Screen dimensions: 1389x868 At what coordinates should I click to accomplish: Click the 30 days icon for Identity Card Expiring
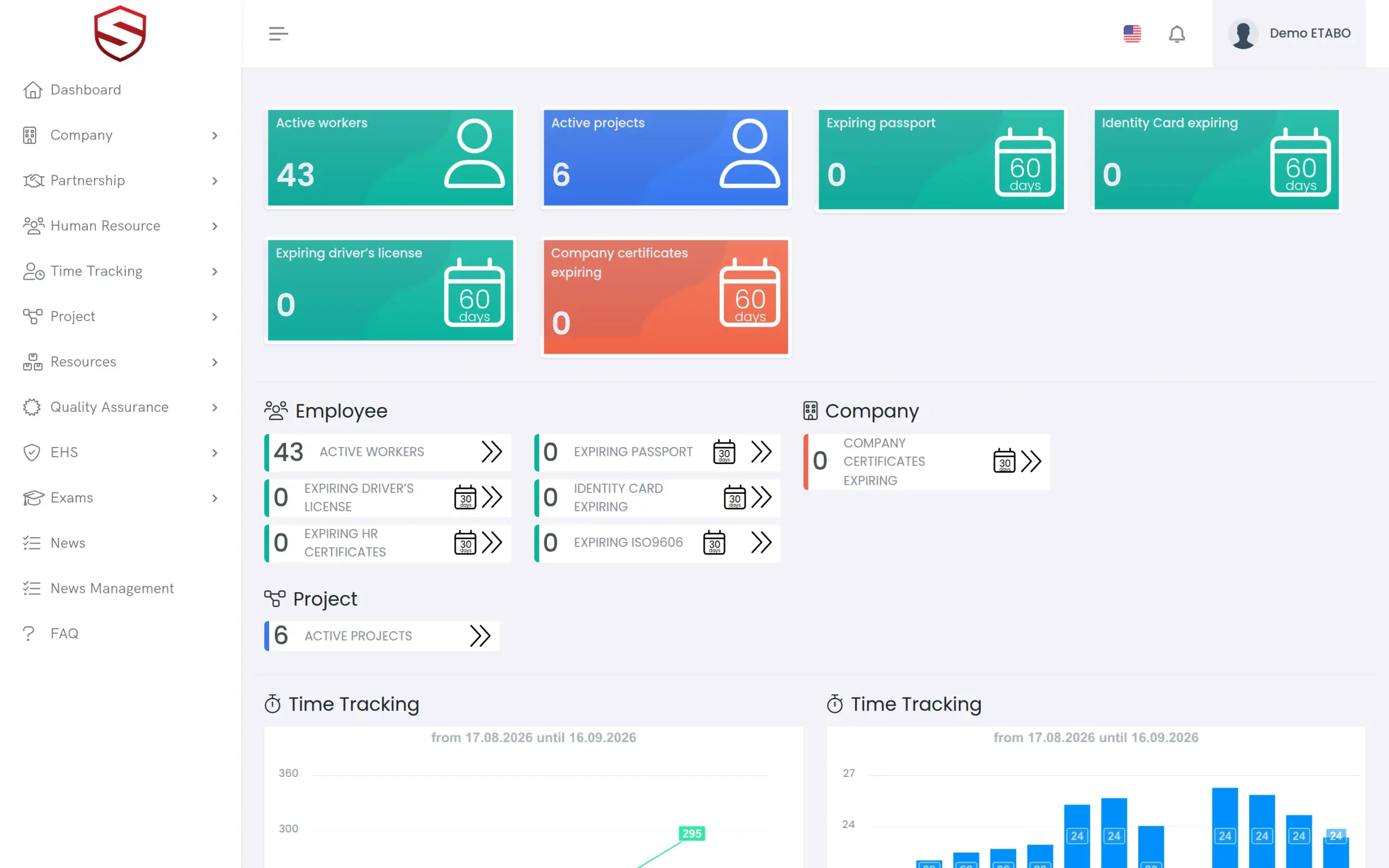pyautogui.click(x=735, y=497)
